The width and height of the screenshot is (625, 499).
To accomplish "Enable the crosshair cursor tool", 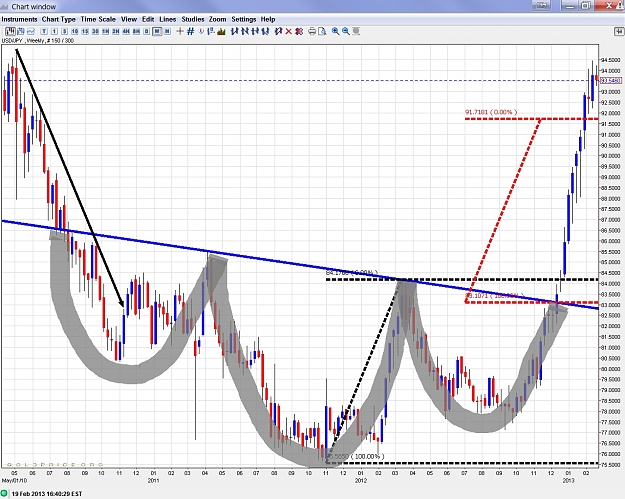I will pos(180,31).
